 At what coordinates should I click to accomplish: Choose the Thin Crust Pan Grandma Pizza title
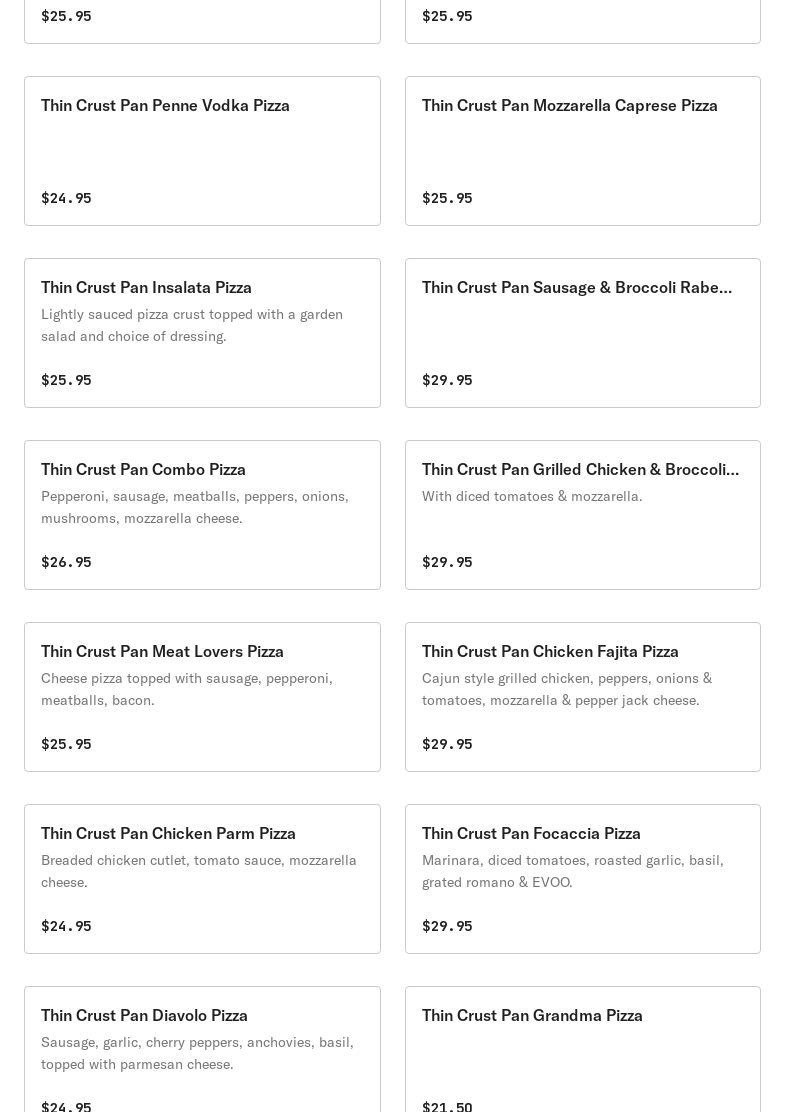pos(532,1016)
